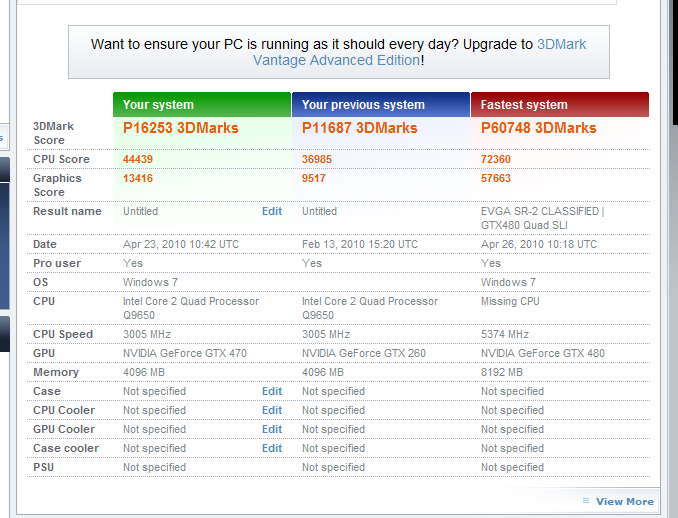Open the View More link
Viewport: 678px width, 518px height.
click(625, 501)
